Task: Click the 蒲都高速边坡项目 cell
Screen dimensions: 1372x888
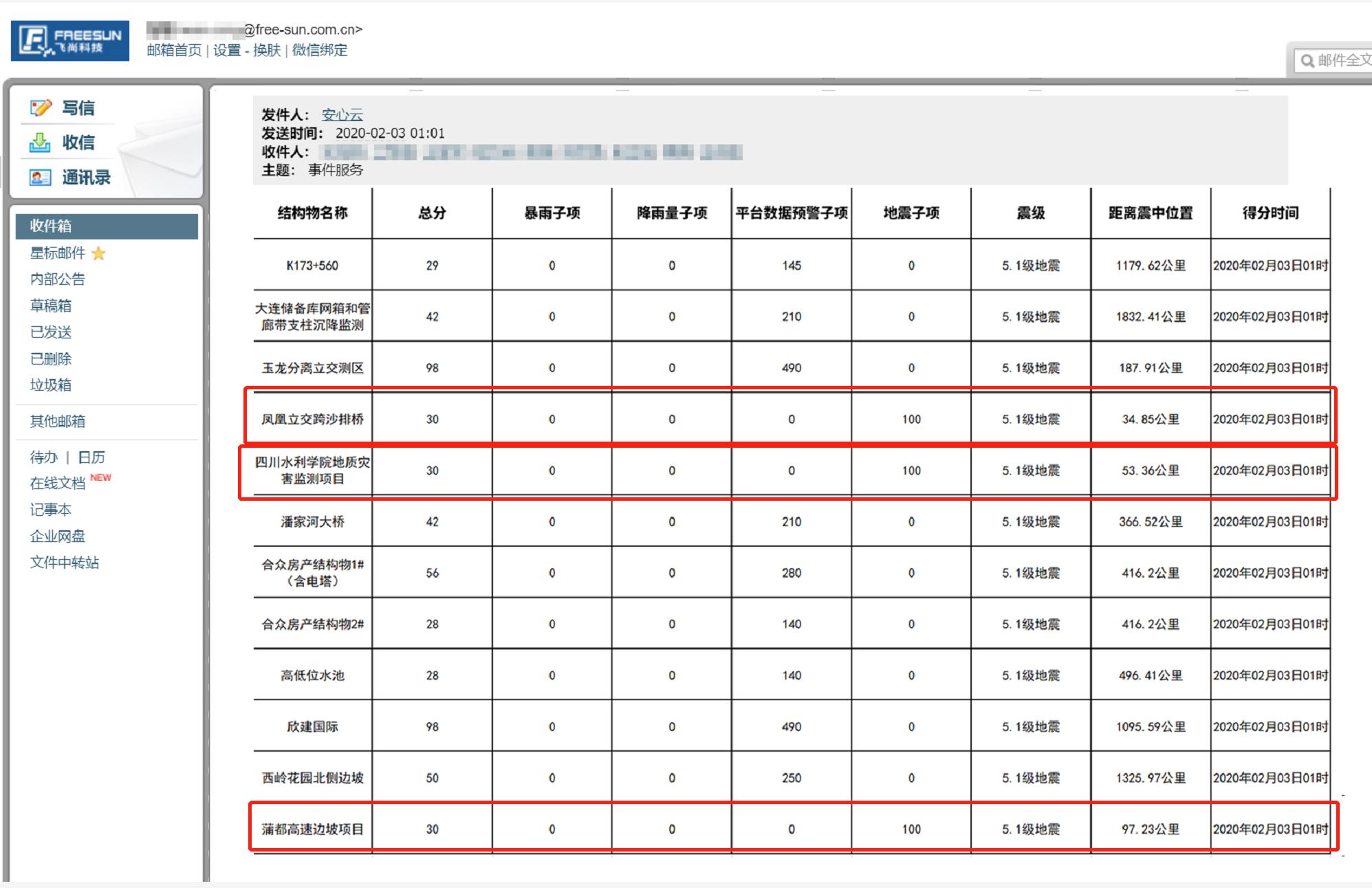Action: click(x=313, y=829)
